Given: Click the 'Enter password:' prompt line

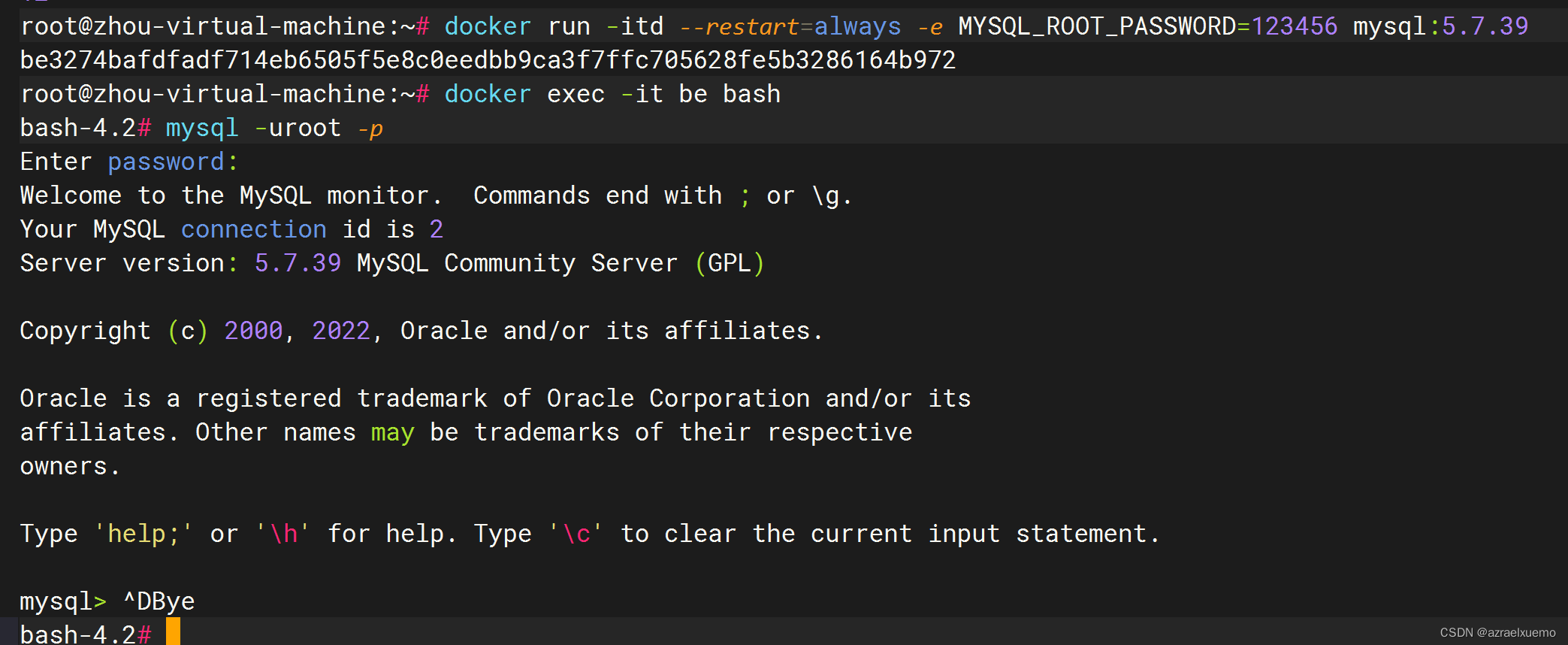Looking at the screenshot, I should [128, 162].
